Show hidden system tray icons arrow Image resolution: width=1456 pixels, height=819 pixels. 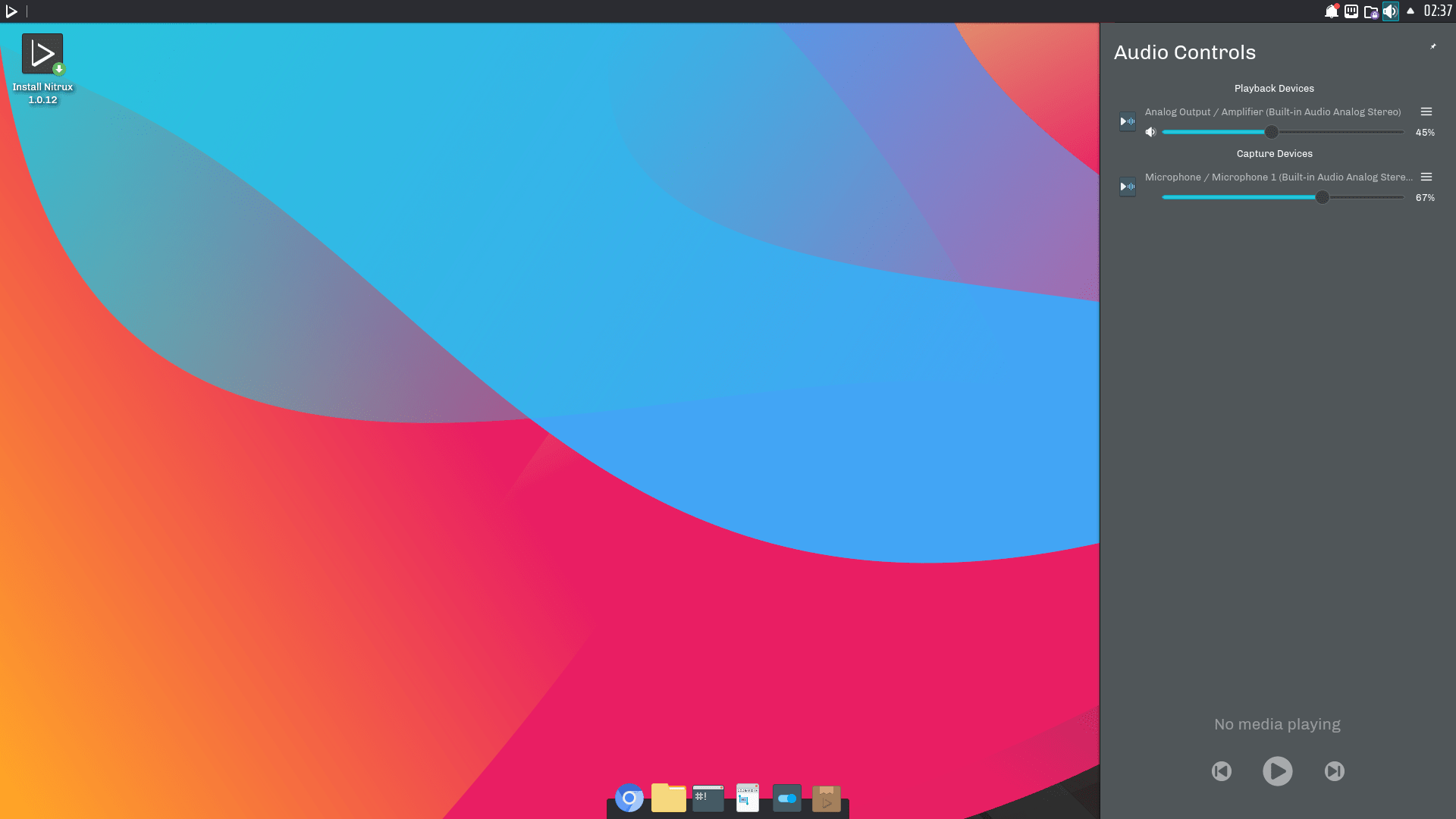(1410, 11)
